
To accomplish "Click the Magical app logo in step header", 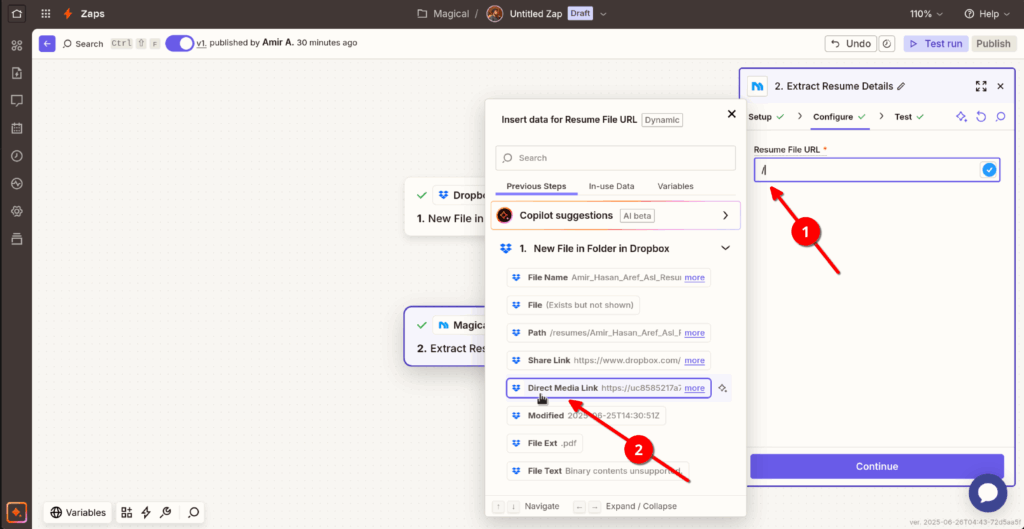I will 758,86.
